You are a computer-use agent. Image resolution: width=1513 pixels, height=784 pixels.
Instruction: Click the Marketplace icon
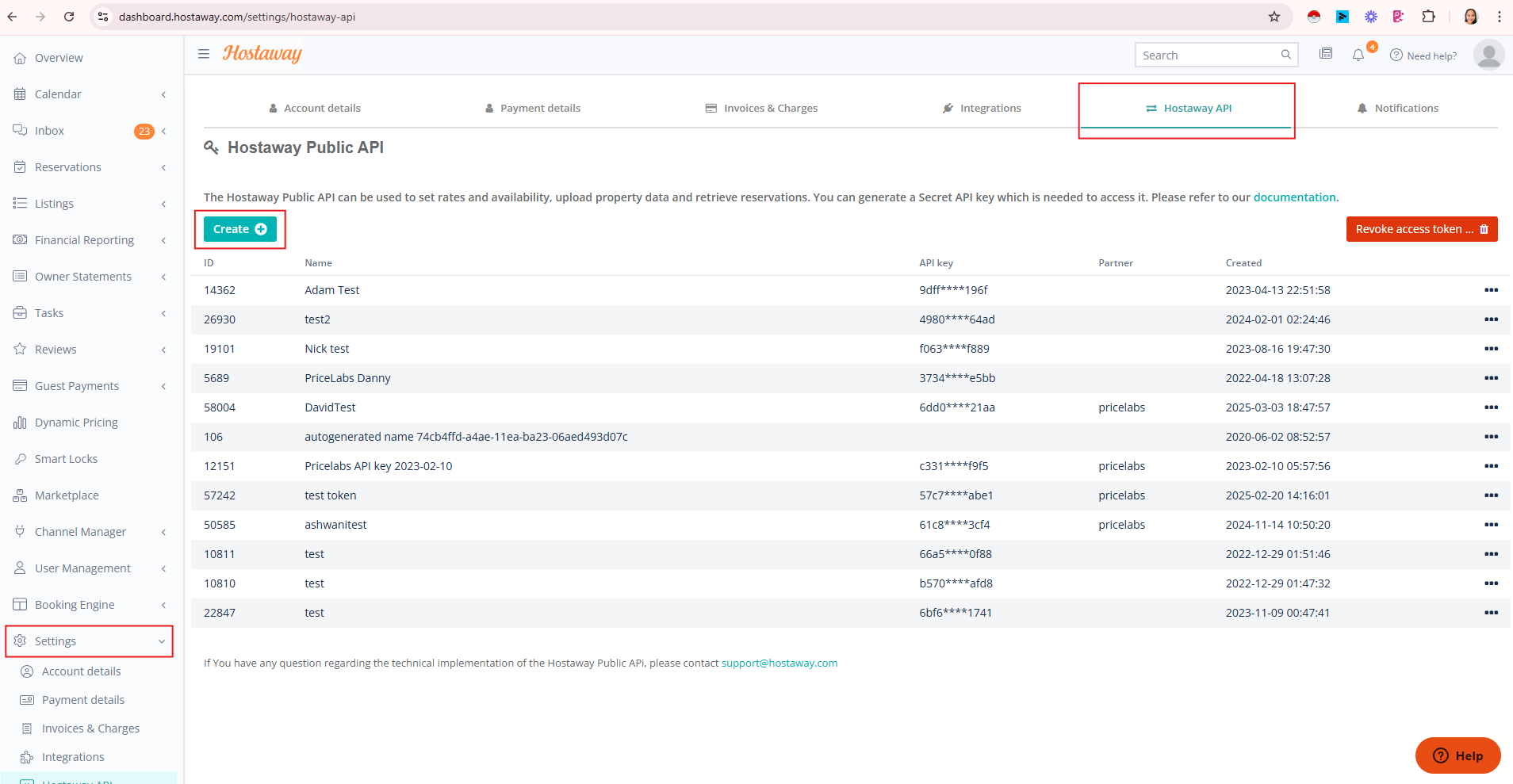pos(20,495)
